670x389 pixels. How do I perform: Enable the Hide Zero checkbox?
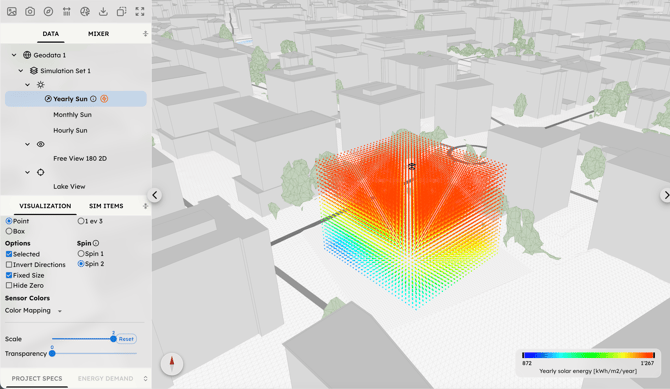pyautogui.click(x=9, y=285)
